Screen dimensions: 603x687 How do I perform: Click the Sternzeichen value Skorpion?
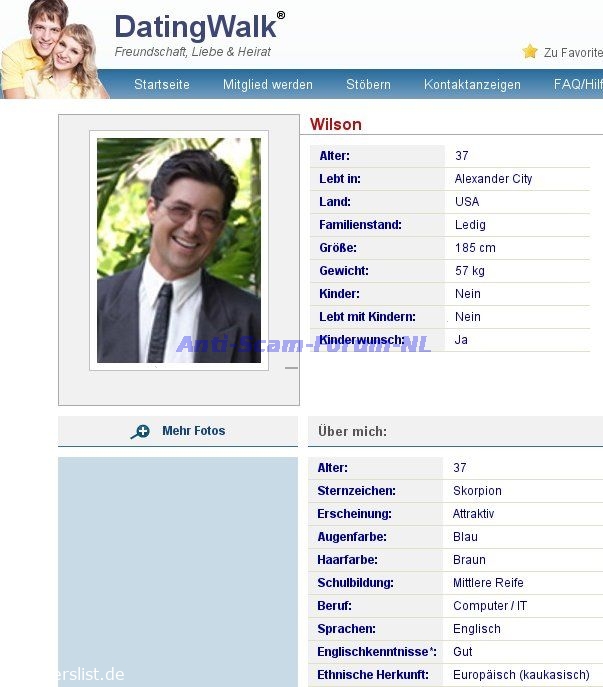(x=477, y=491)
